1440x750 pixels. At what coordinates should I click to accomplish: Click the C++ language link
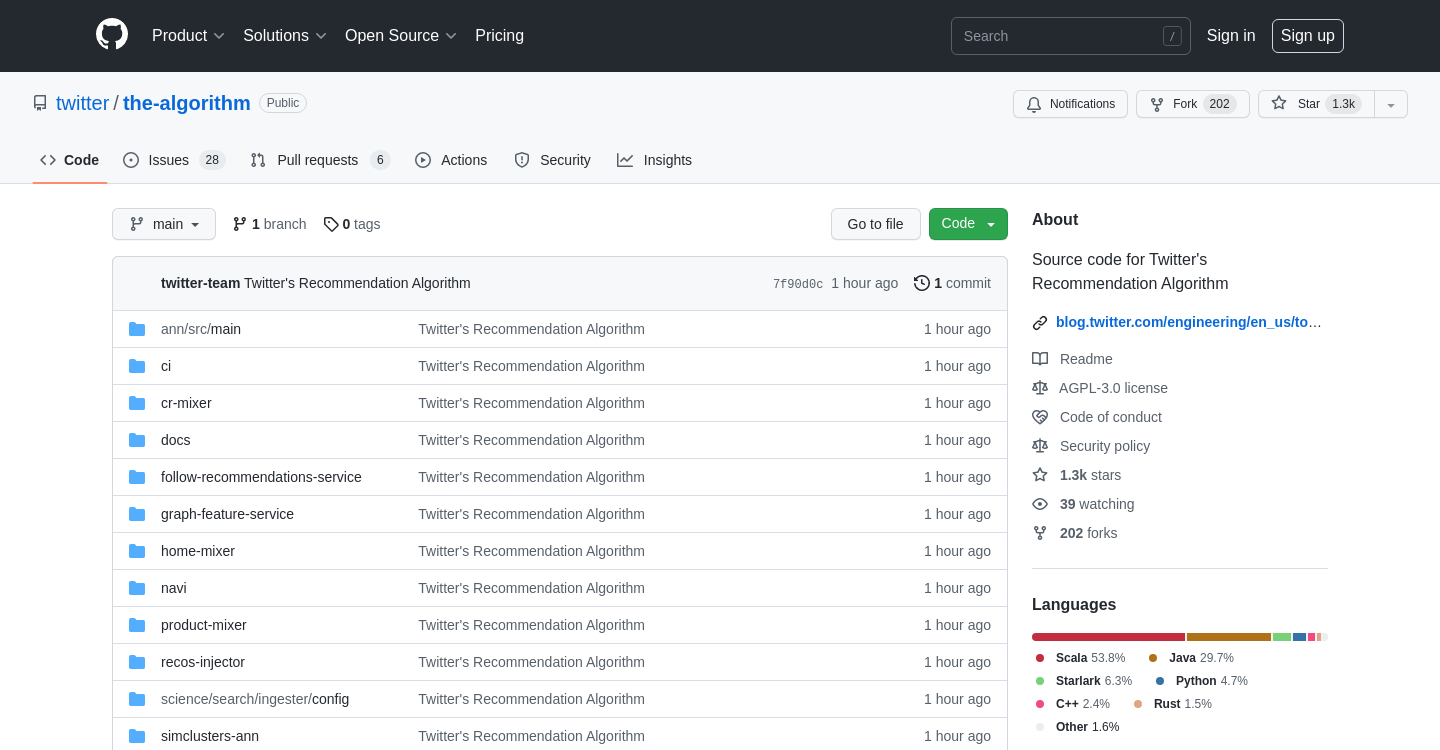pyautogui.click(x=1083, y=704)
